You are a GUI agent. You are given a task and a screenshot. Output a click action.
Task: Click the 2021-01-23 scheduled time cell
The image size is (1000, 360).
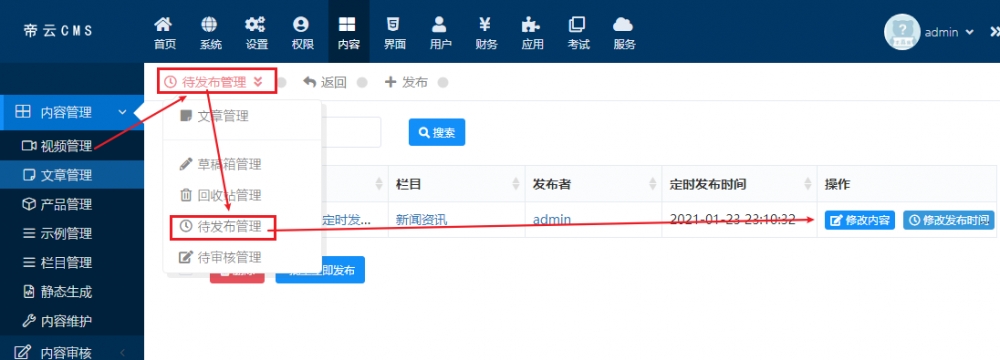pos(733,220)
